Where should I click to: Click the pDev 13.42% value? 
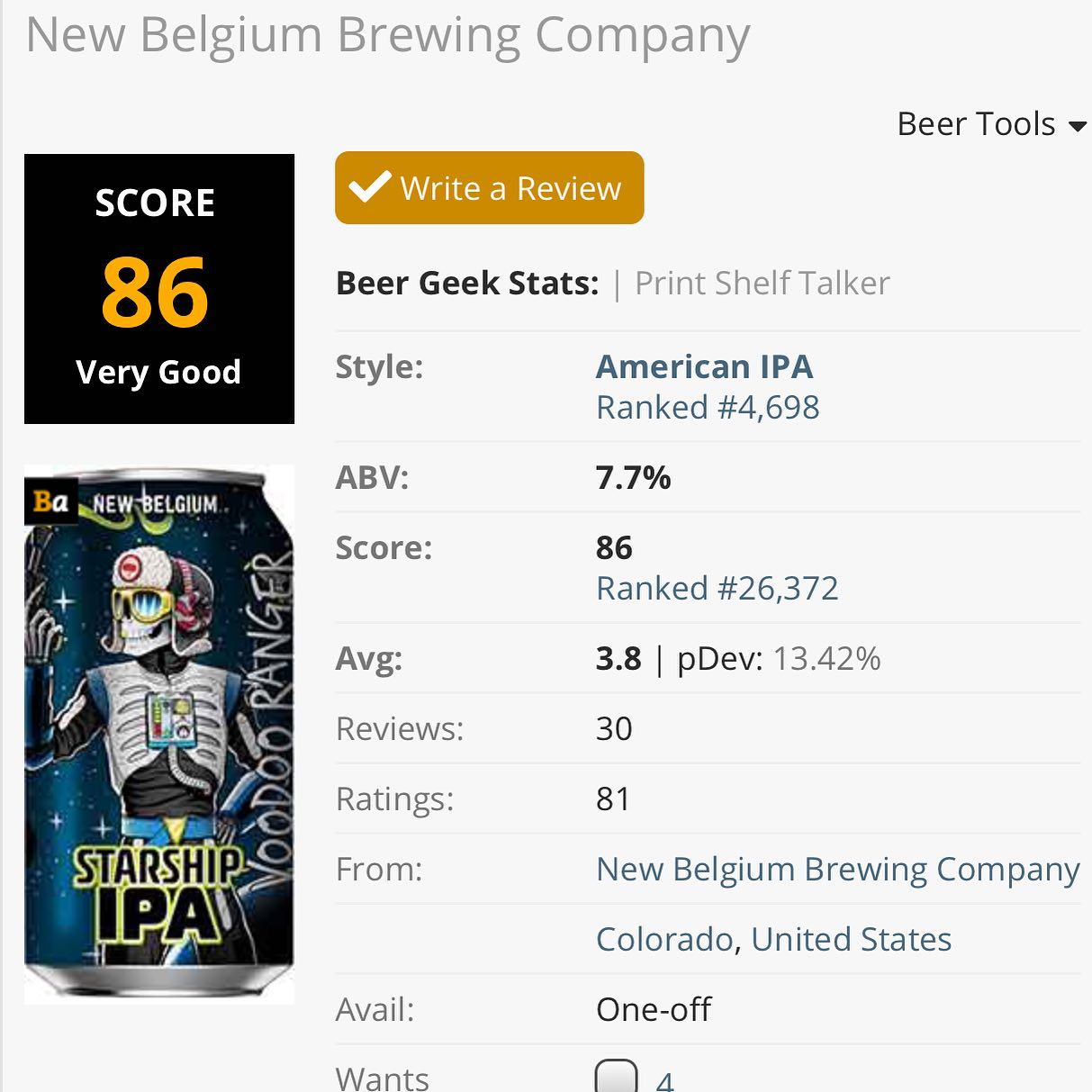(826, 658)
